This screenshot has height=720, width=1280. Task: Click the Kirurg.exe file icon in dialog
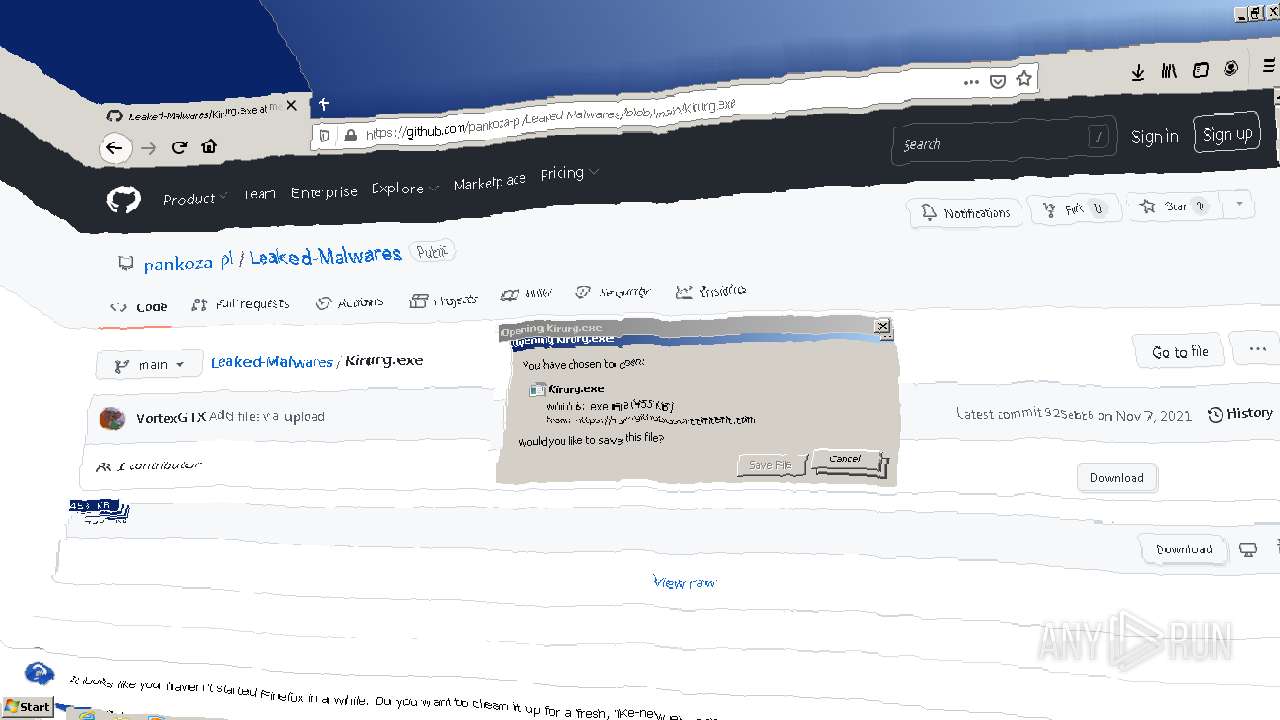tap(538, 390)
